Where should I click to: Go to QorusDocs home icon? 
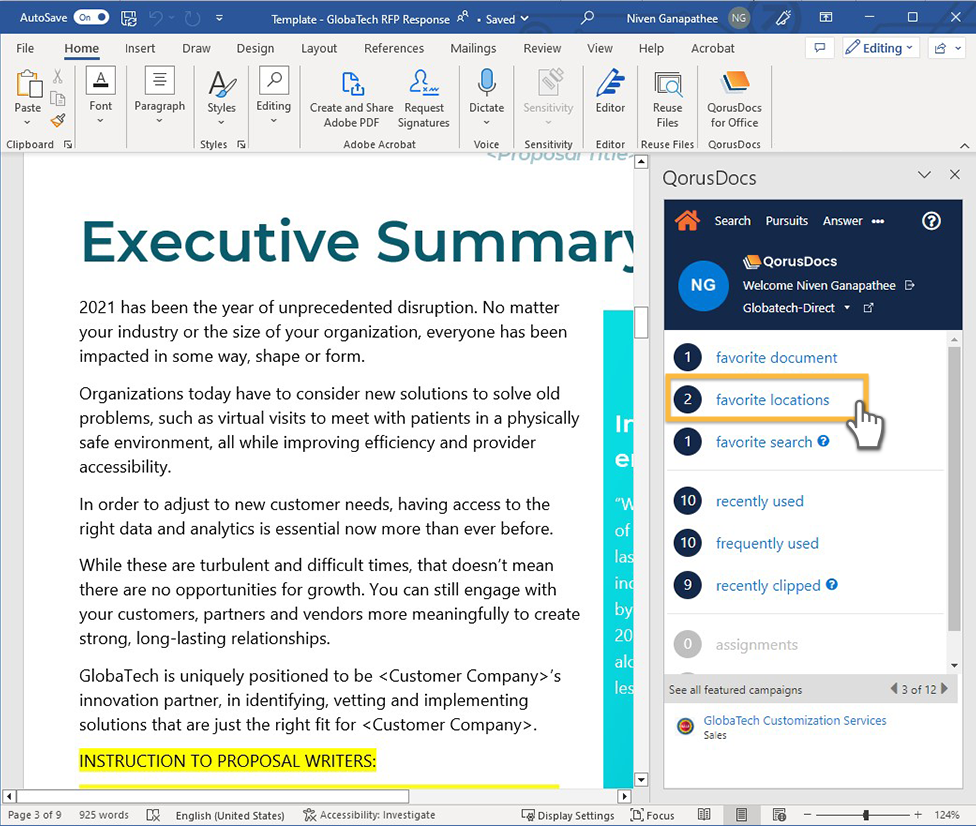pyautogui.click(x=687, y=220)
